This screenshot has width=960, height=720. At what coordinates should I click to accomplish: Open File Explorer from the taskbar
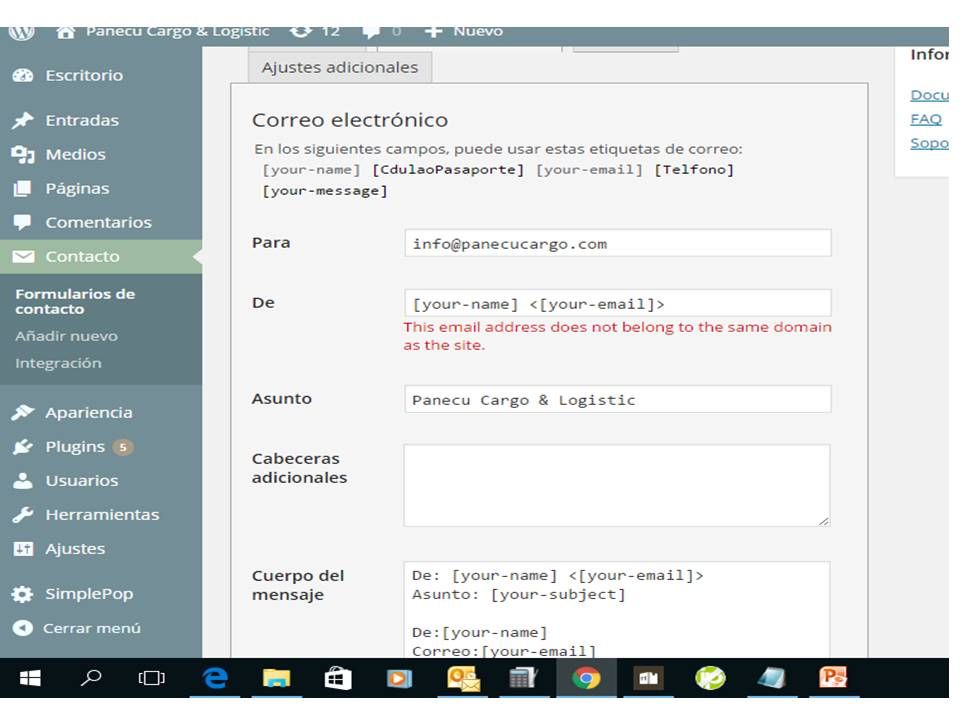pyautogui.click(x=276, y=678)
